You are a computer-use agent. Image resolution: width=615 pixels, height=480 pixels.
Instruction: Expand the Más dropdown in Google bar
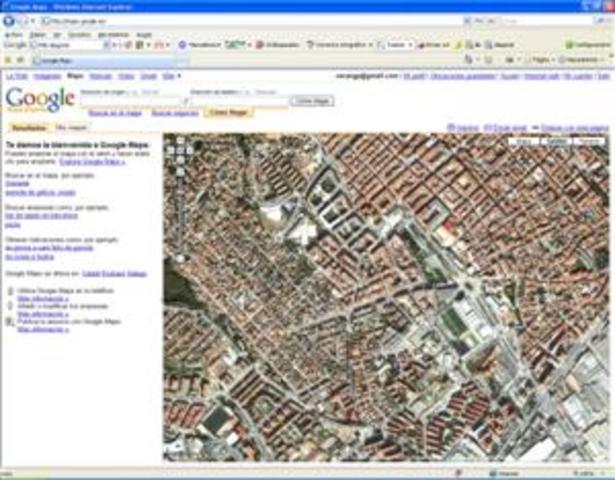point(172,76)
